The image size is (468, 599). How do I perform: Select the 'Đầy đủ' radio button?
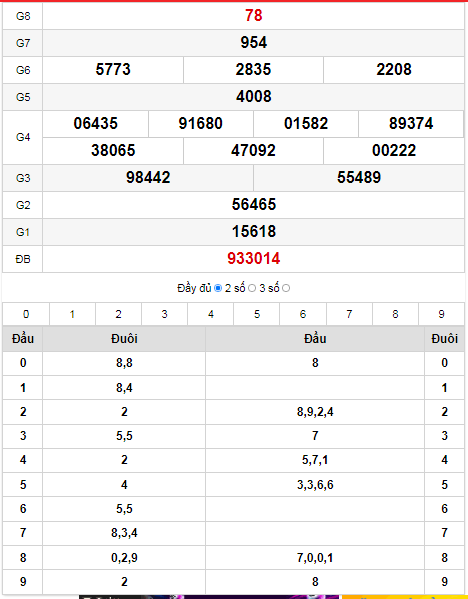coord(218,288)
